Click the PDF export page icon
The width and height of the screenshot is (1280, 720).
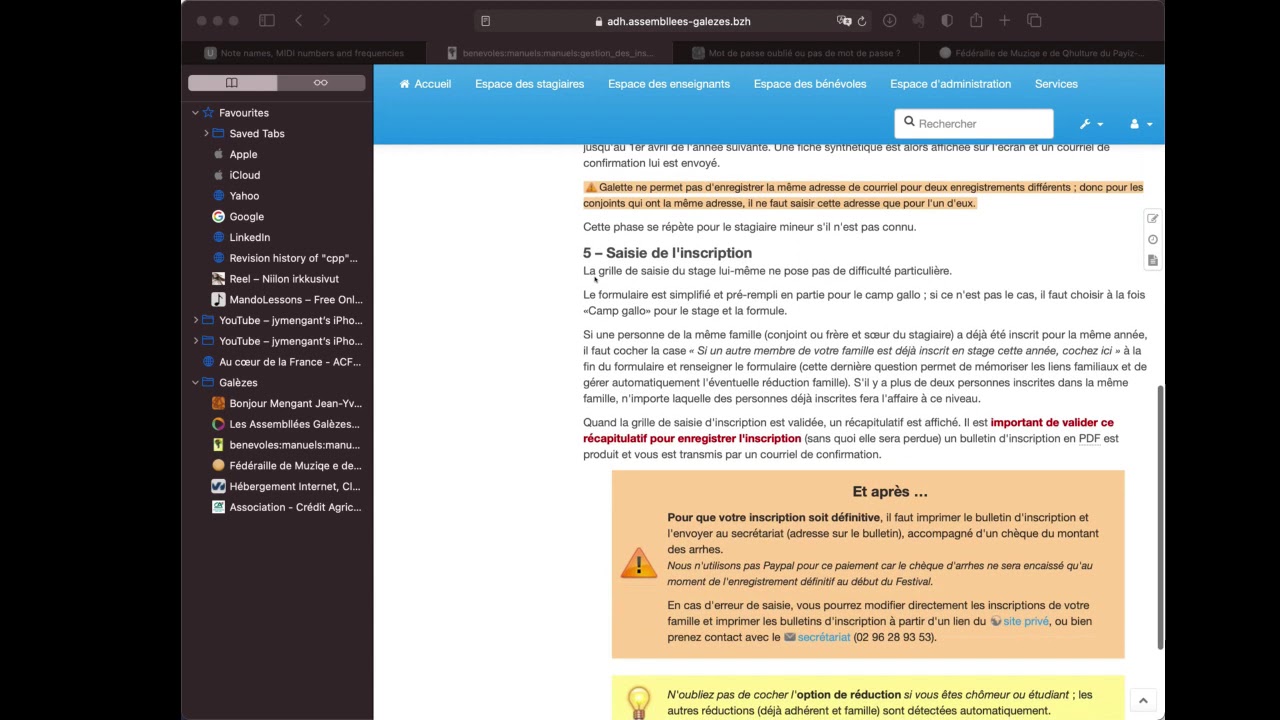click(1153, 261)
